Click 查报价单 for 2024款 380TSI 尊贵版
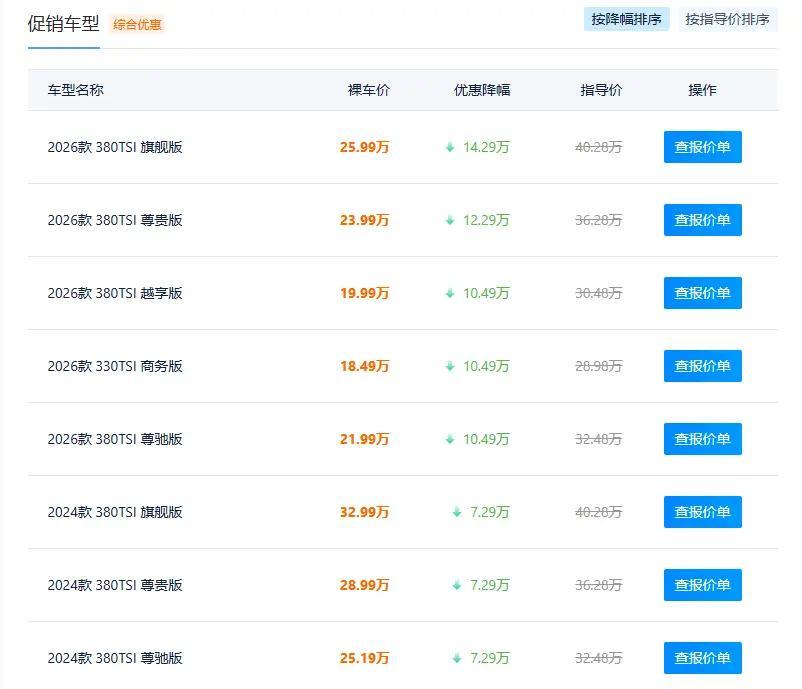 pos(702,585)
